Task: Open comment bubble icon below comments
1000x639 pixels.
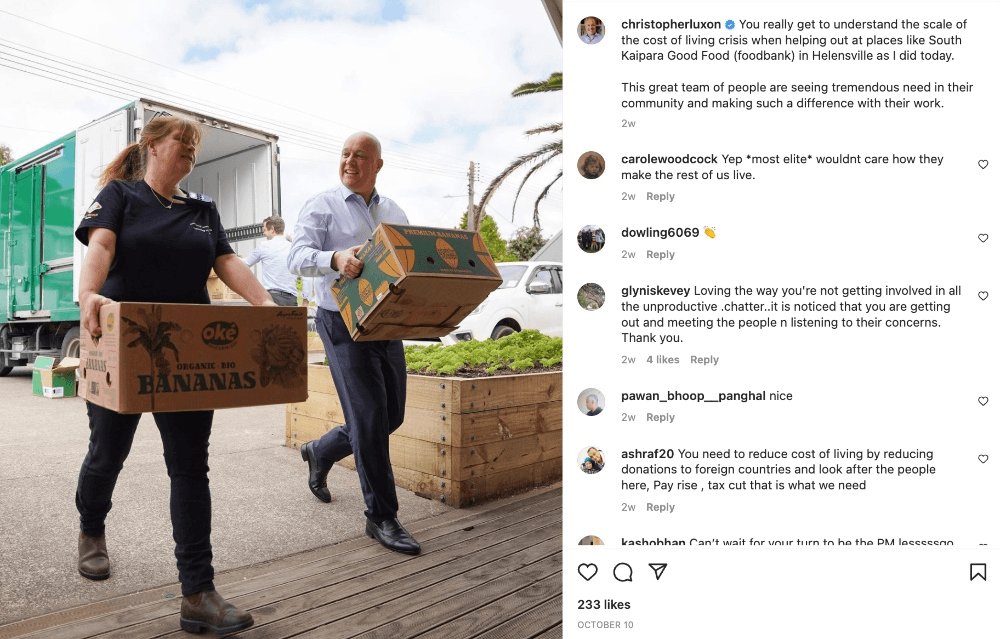Action: point(622,572)
